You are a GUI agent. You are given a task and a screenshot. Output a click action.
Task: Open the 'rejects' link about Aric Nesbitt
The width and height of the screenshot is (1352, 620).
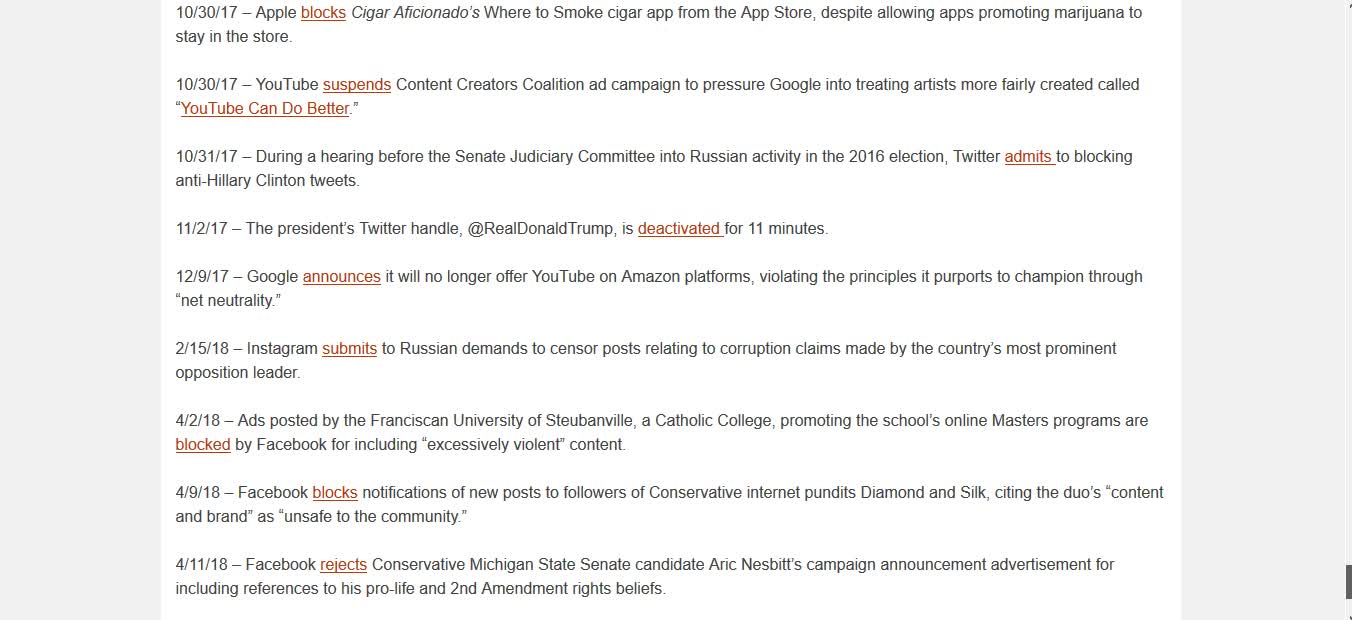(x=344, y=565)
